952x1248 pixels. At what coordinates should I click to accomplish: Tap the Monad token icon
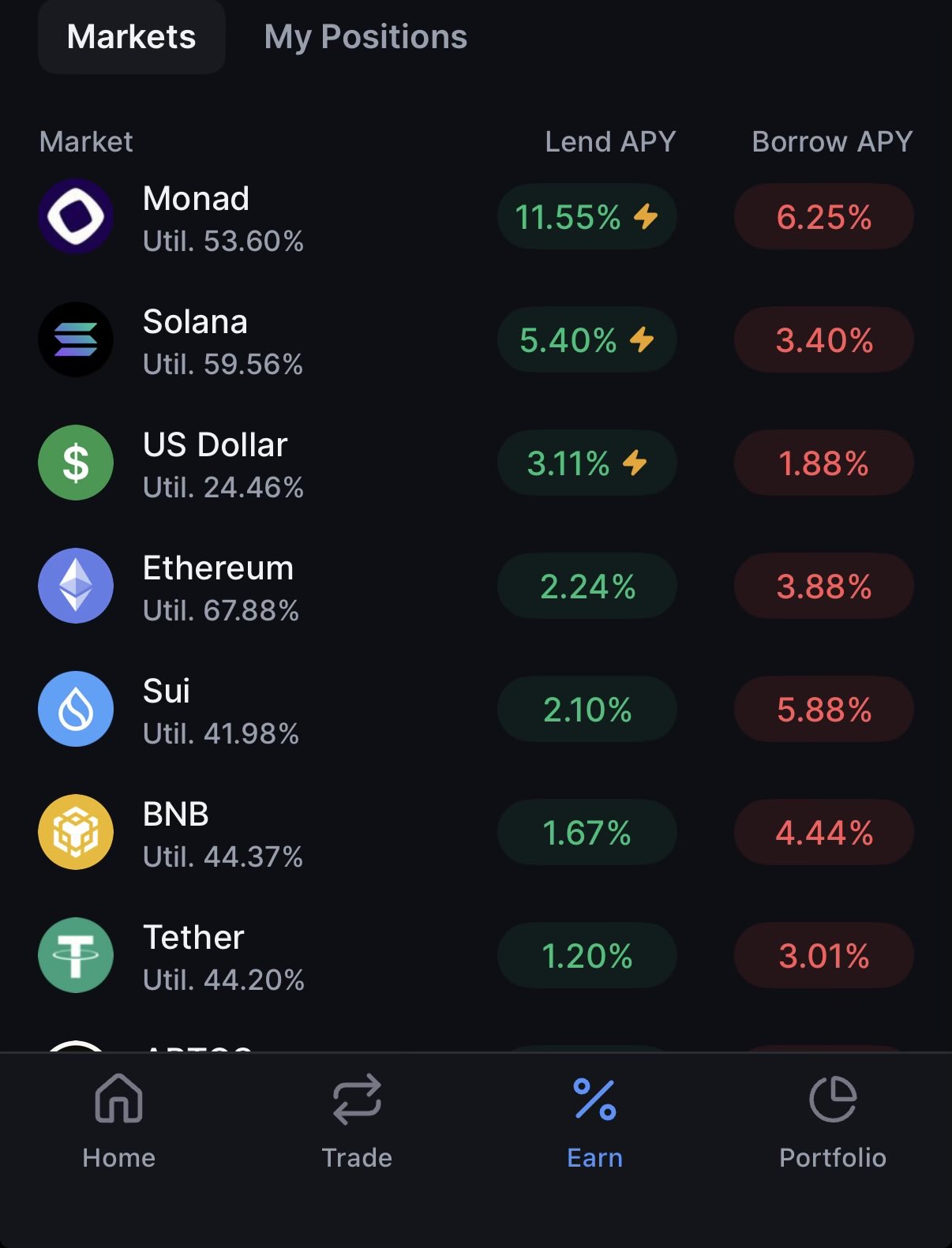(x=76, y=216)
